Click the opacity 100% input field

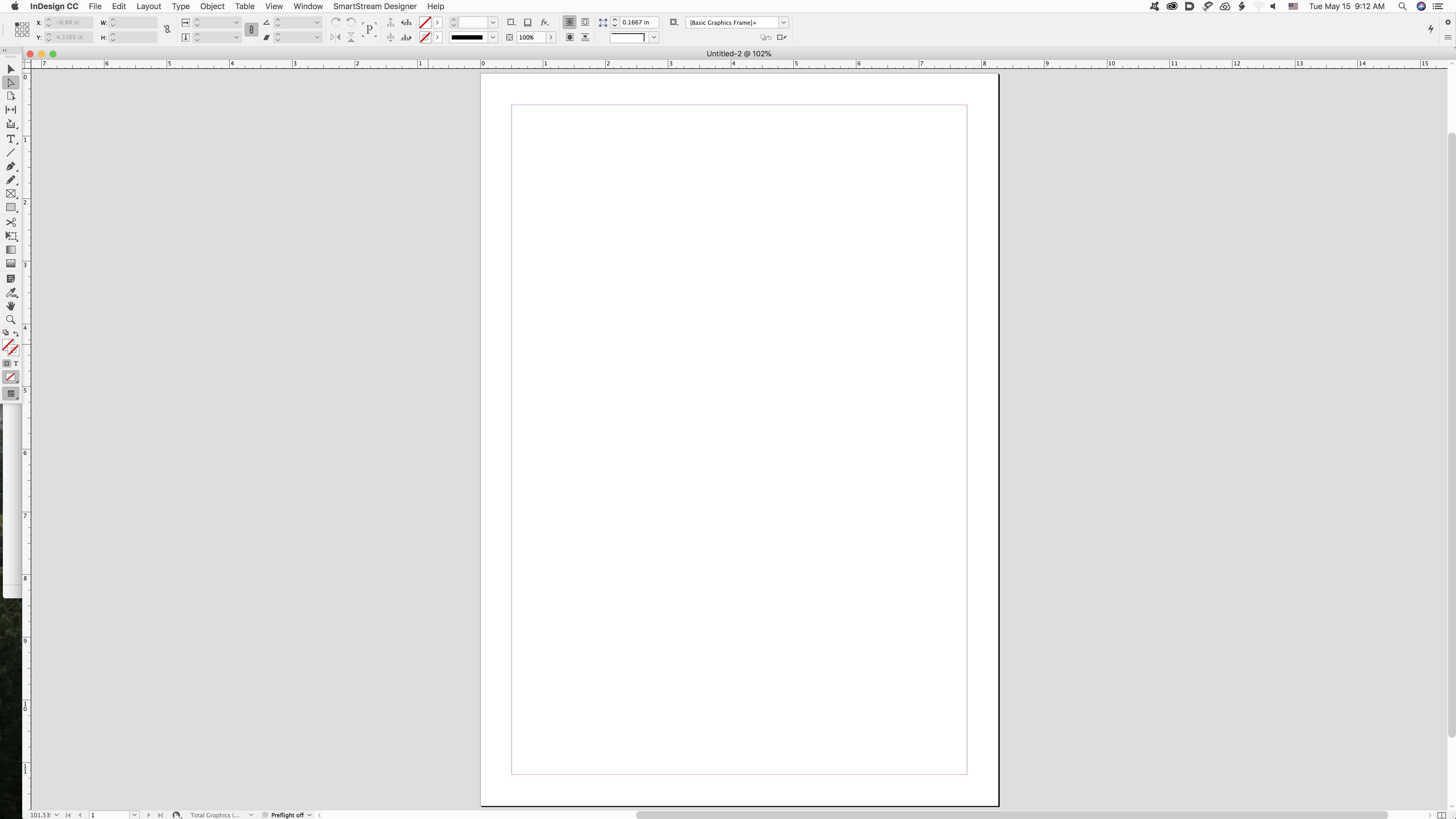pyautogui.click(x=531, y=37)
